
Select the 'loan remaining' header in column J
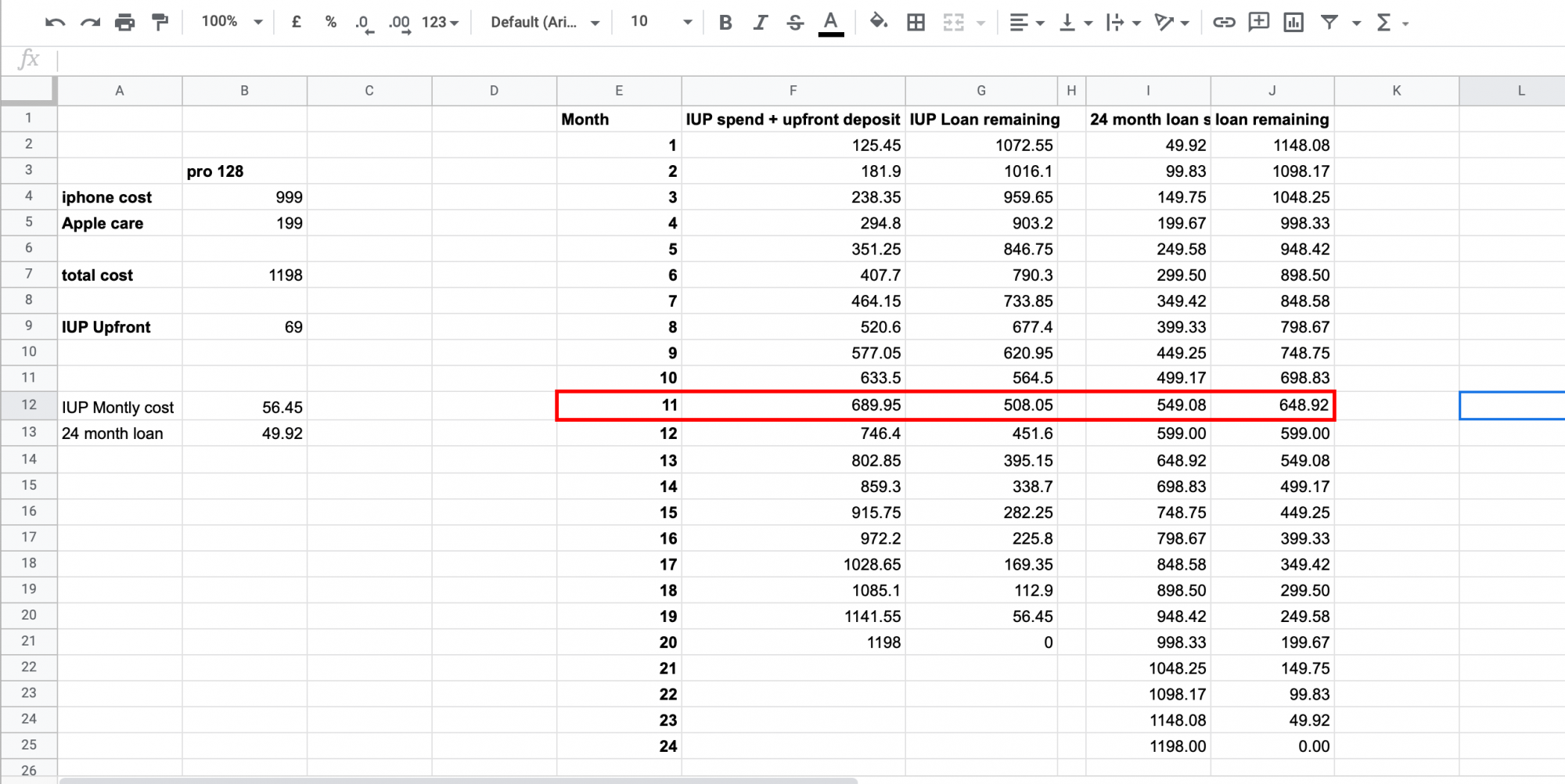1272,119
